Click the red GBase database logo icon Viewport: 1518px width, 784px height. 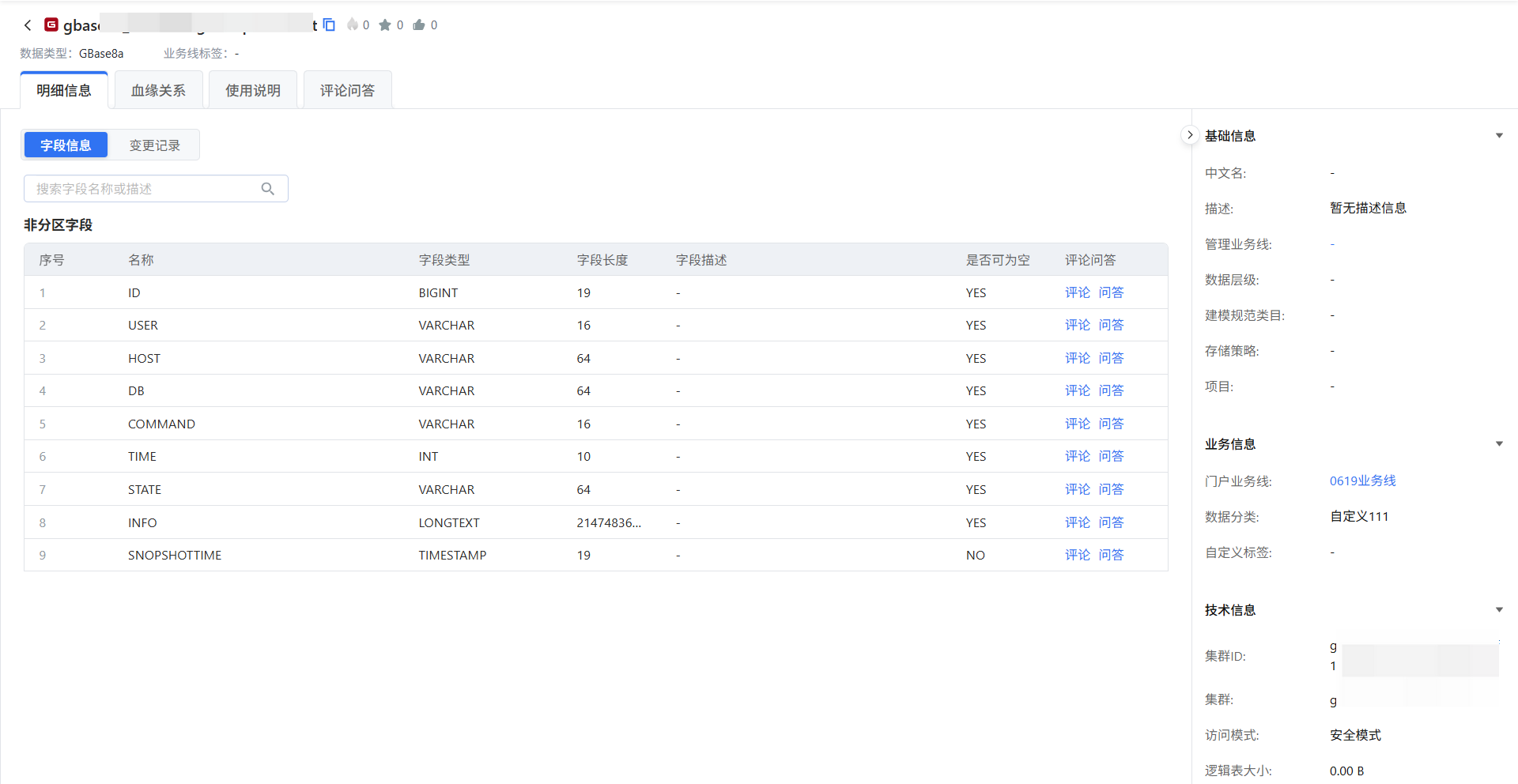click(x=51, y=25)
